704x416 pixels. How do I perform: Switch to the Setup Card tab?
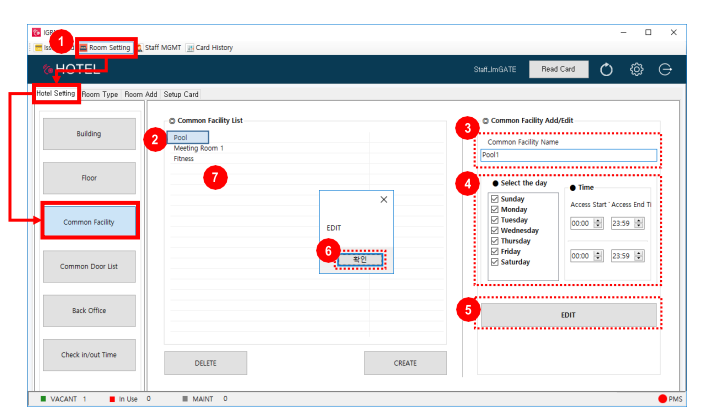181,94
